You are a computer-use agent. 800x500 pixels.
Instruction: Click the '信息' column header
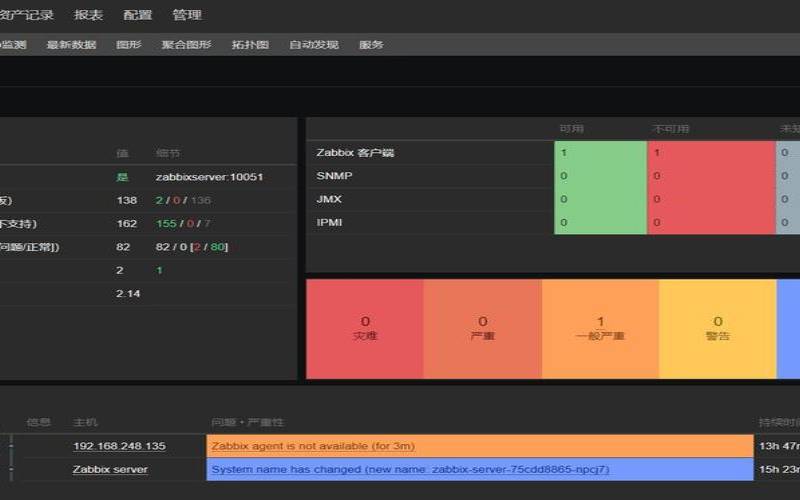point(38,422)
